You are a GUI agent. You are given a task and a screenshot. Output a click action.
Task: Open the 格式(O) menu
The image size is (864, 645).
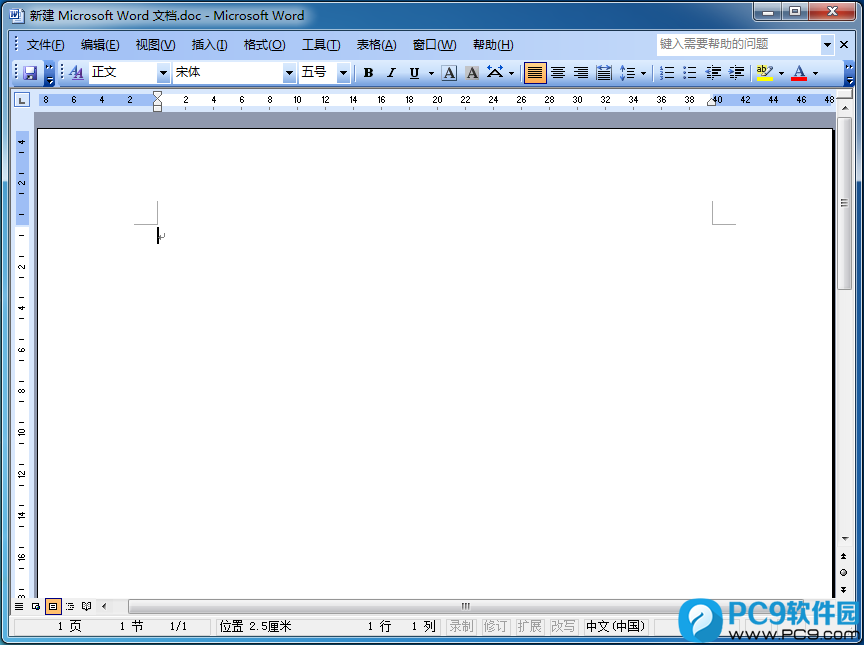coord(264,45)
